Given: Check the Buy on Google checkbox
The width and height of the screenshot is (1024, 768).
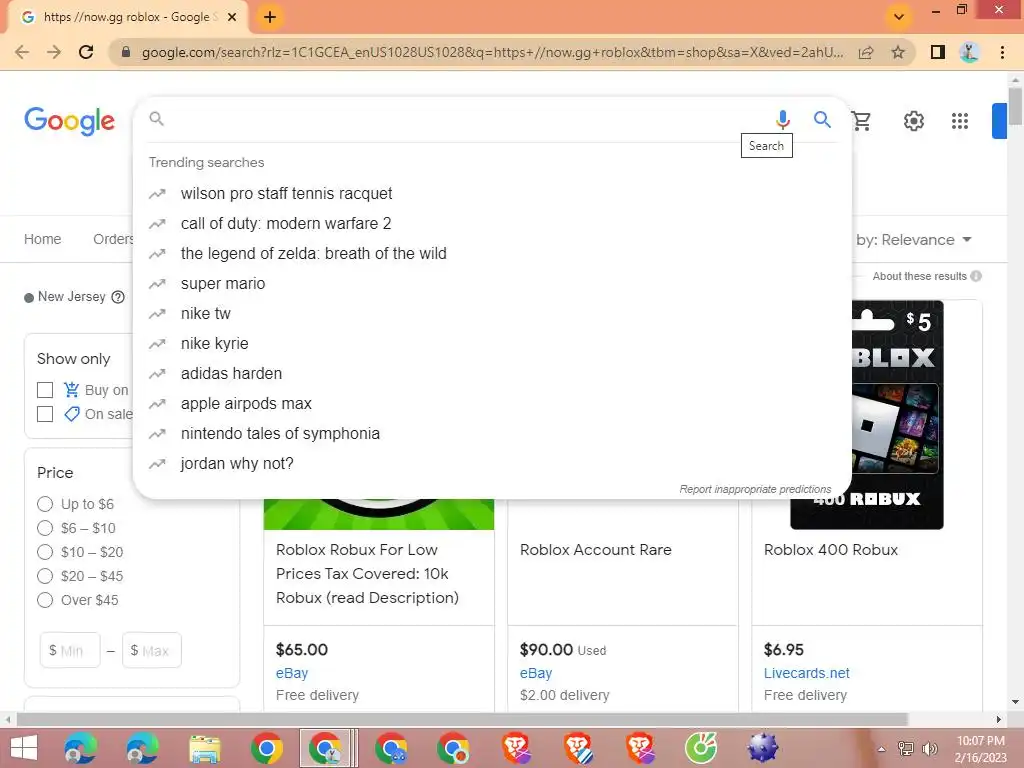Looking at the screenshot, I should pos(45,391).
